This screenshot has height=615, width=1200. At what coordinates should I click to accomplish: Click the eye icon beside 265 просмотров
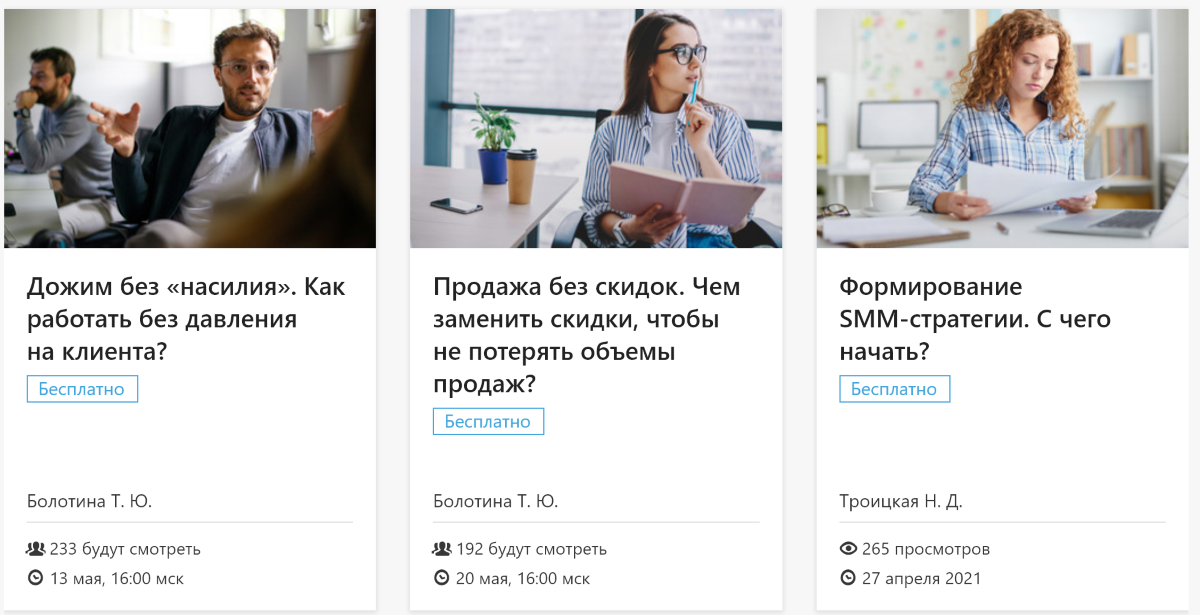[849, 548]
